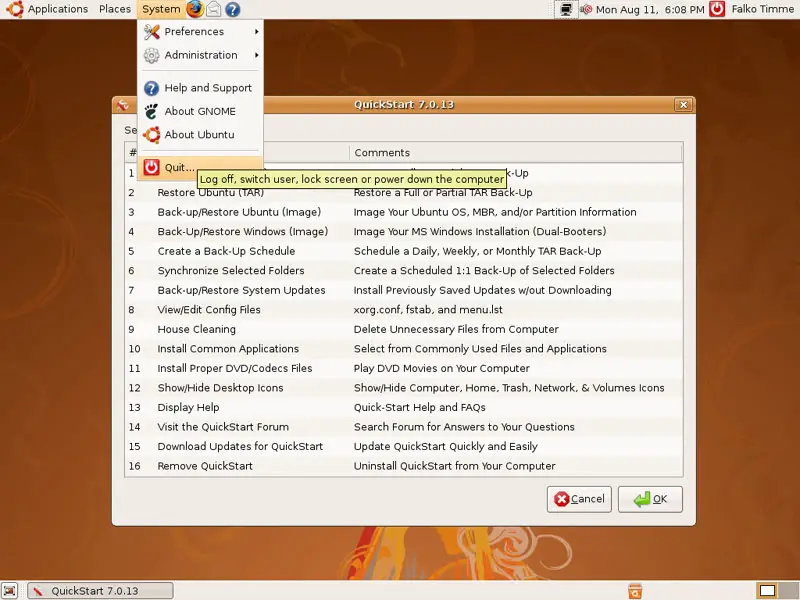Open the mail envelope launcher icon
The height and width of the screenshot is (600, 800).
point(214,9)
